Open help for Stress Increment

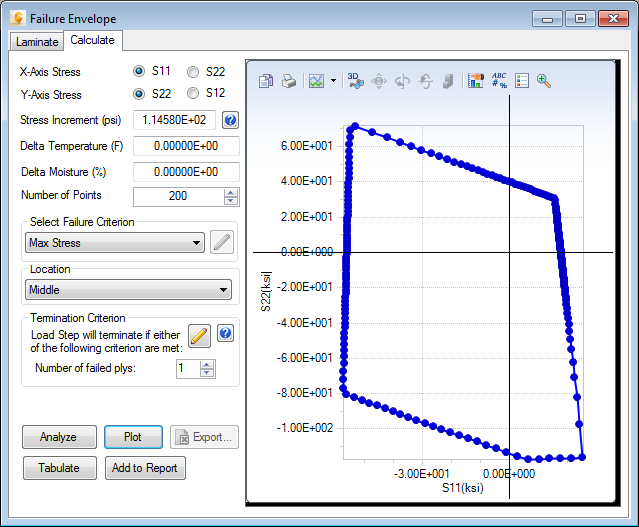230,120
